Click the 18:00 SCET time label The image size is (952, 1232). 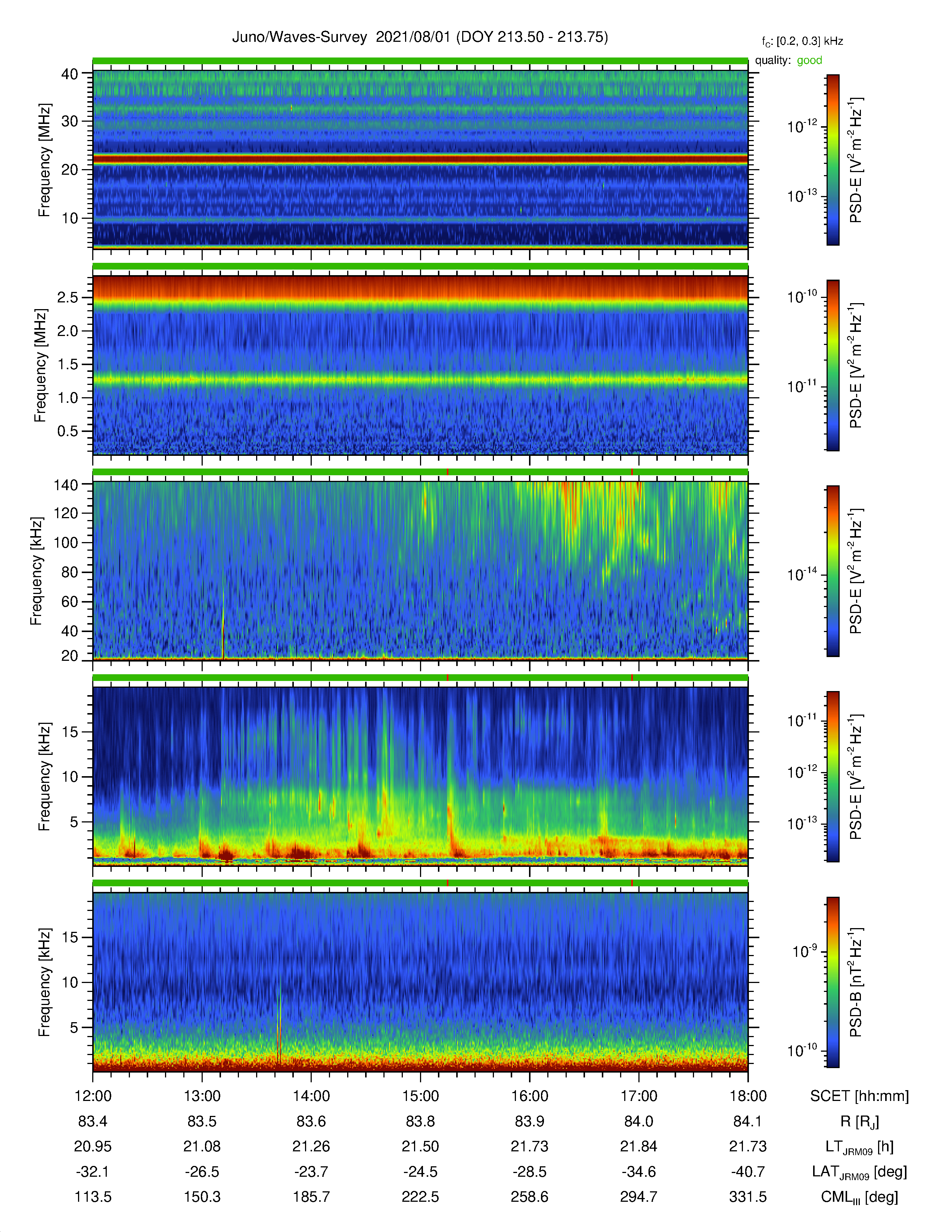click(748, 1096)
